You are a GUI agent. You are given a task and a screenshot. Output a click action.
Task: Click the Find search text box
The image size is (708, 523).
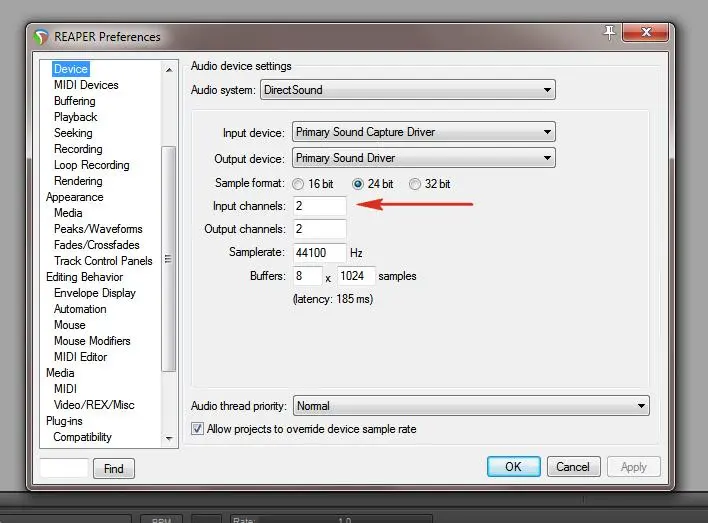click(x=64, y=468)
